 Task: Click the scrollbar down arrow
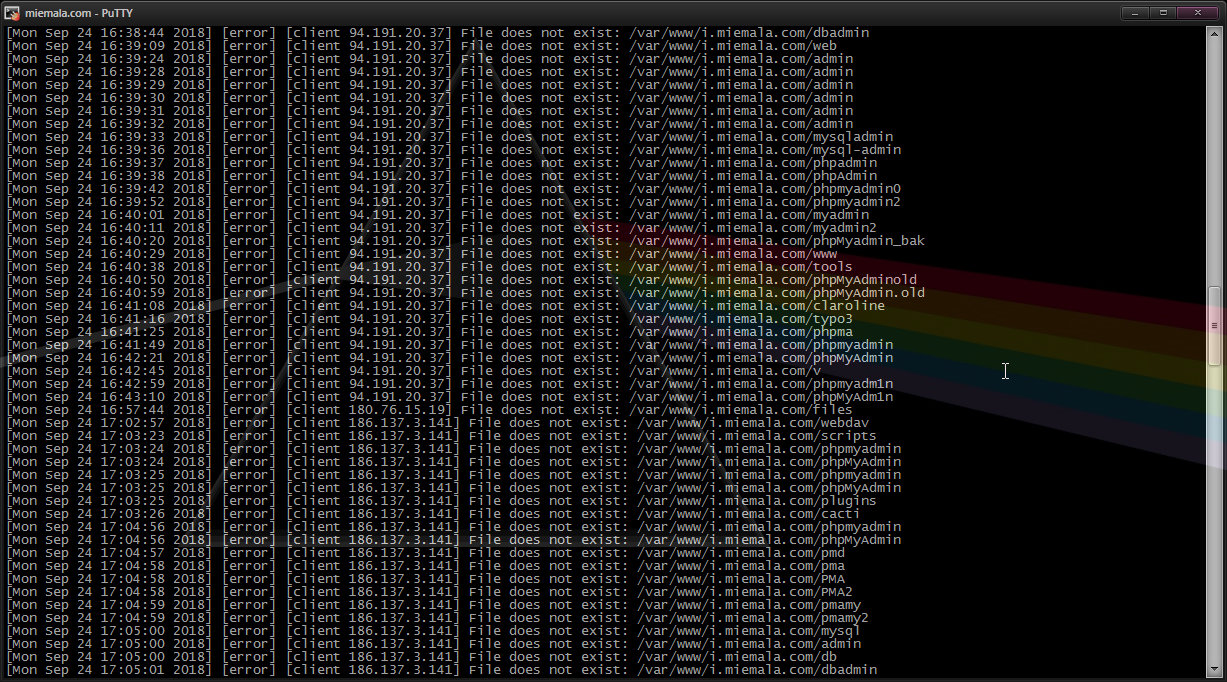point(1215,670)
